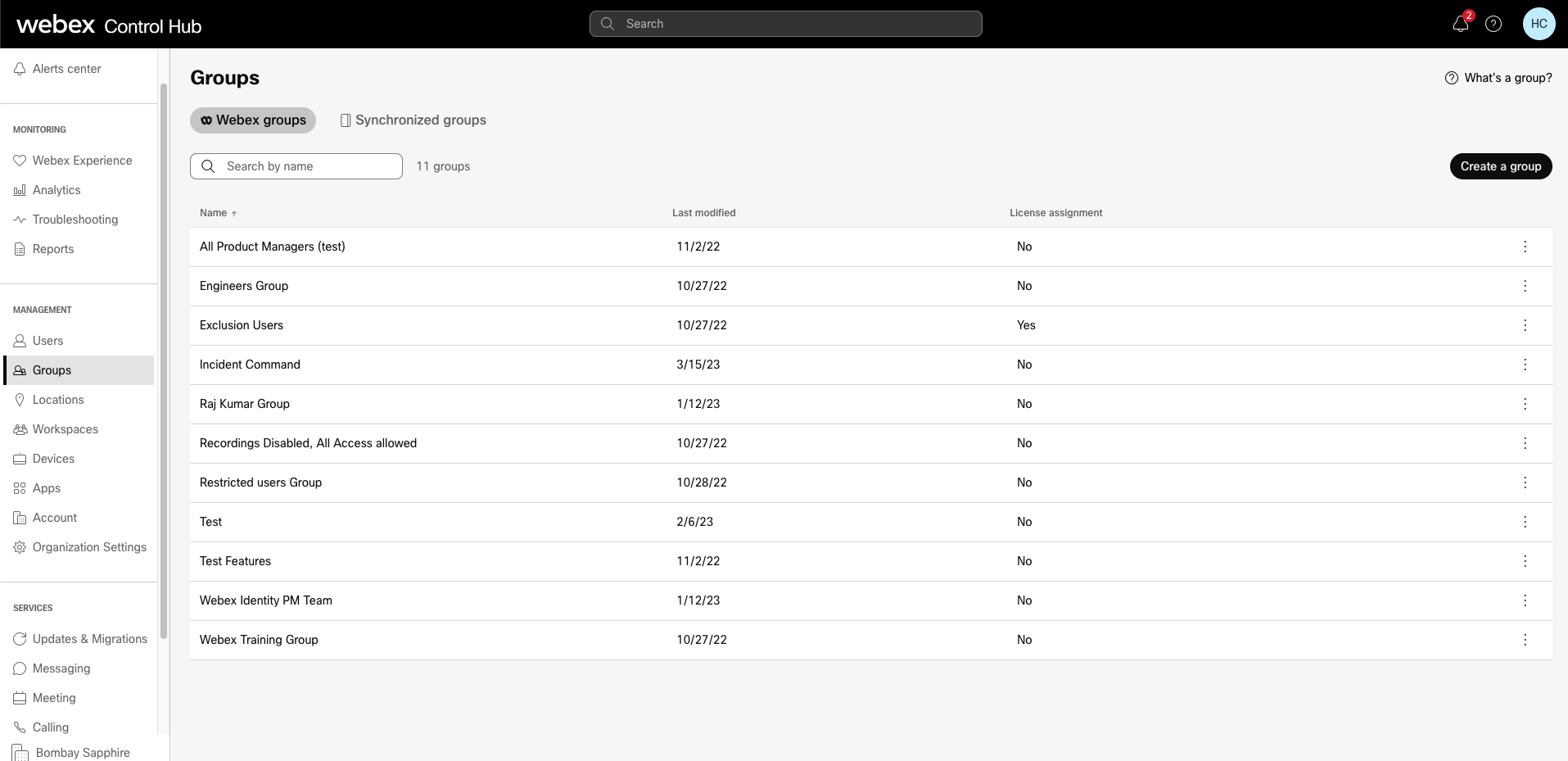Click Yes license value for Exclusion Users
The height and width of the screenshot is (761, 1568).
[x=1026, y=325]
